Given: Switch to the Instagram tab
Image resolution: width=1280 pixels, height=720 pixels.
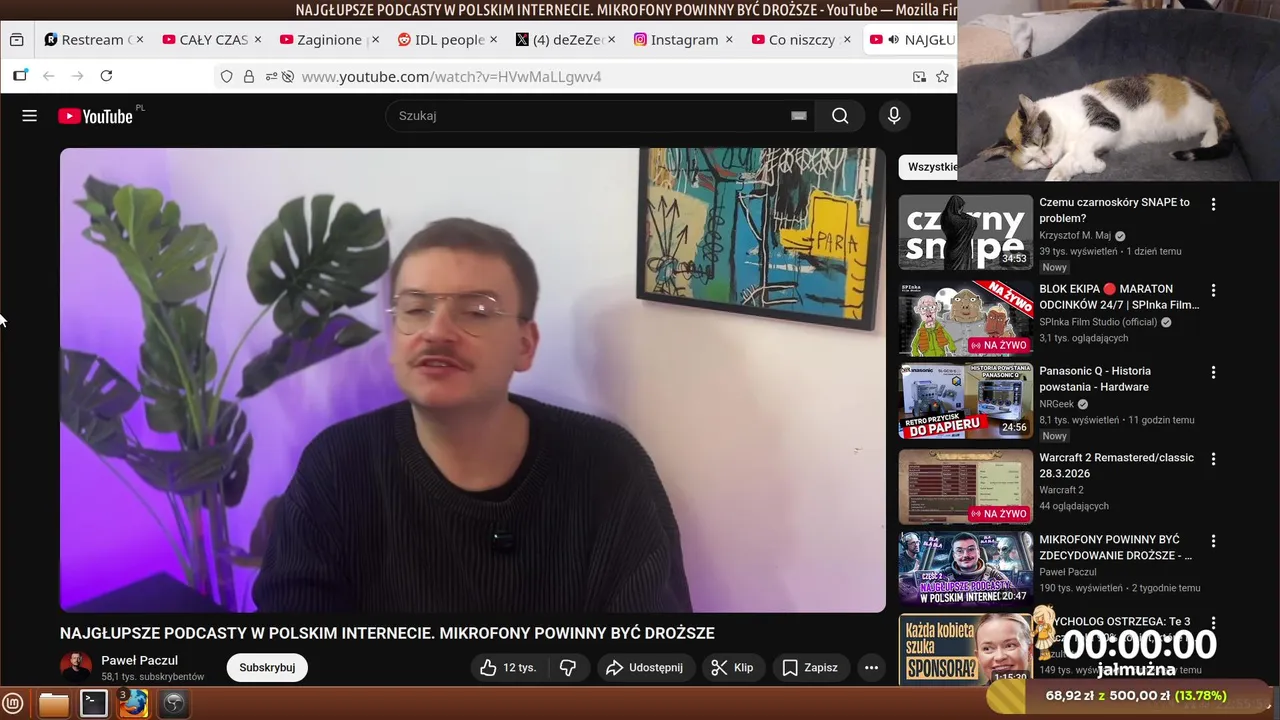Looking at the screenshot, I should pyautogui.click(x=684, y=40).
